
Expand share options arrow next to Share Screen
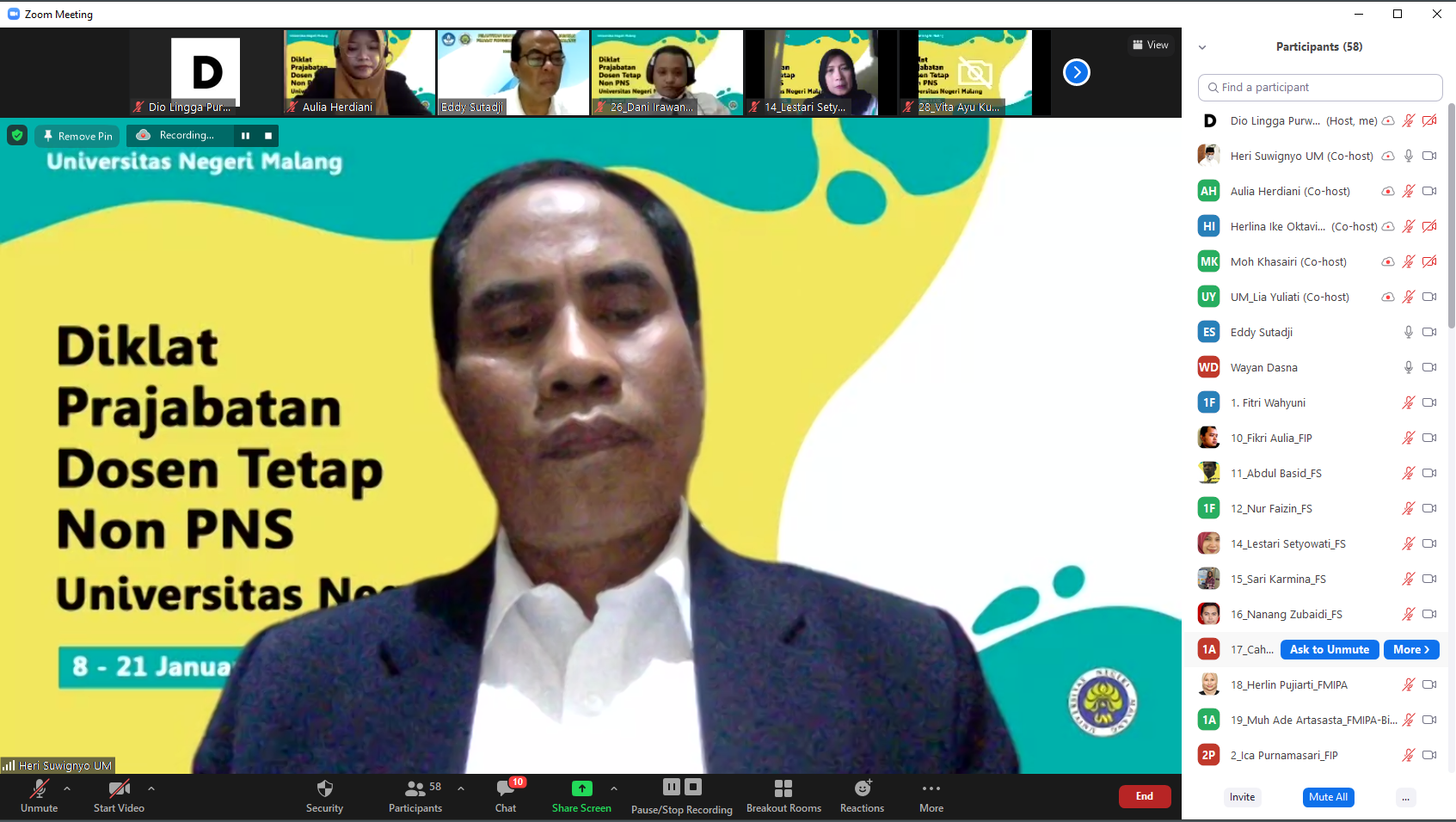coord(614,788)
